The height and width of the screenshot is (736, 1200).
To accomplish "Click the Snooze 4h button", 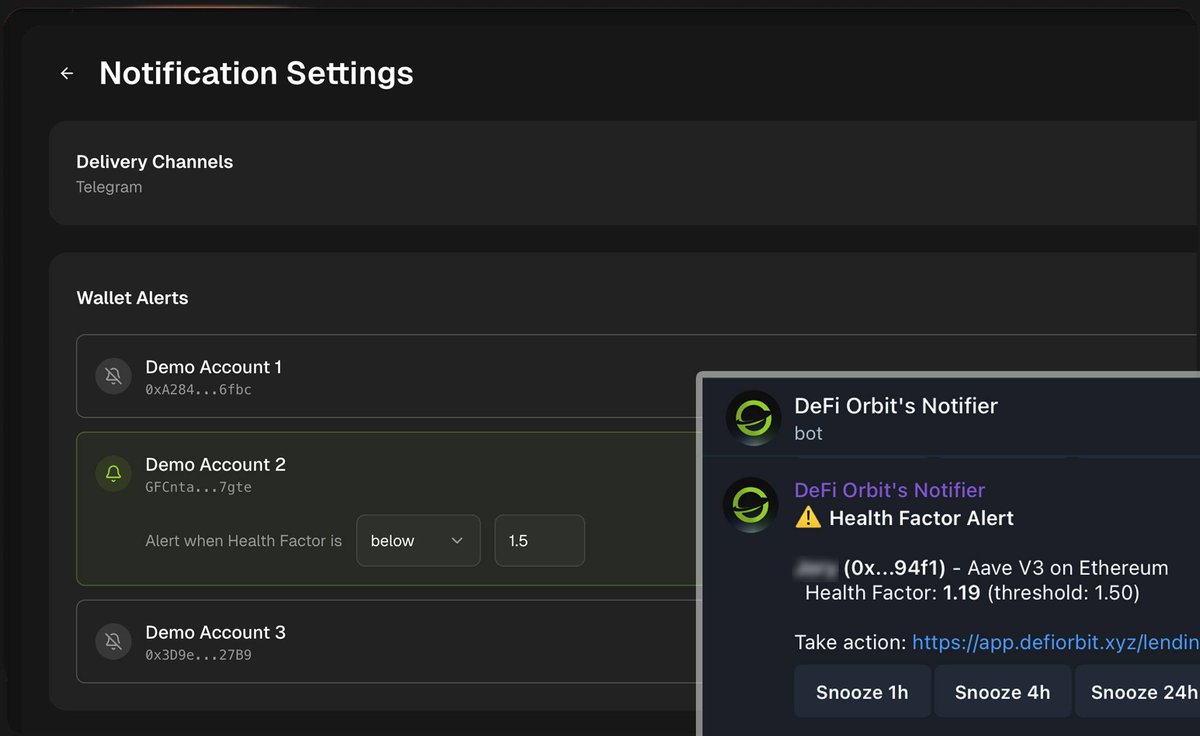I will (x=1002, y=692).
